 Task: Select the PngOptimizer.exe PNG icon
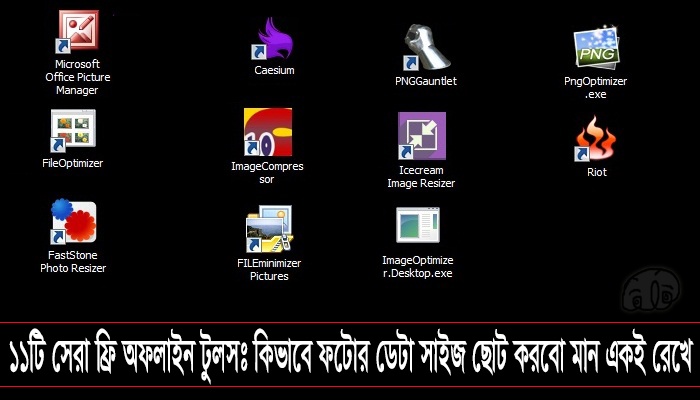(596, 48)
